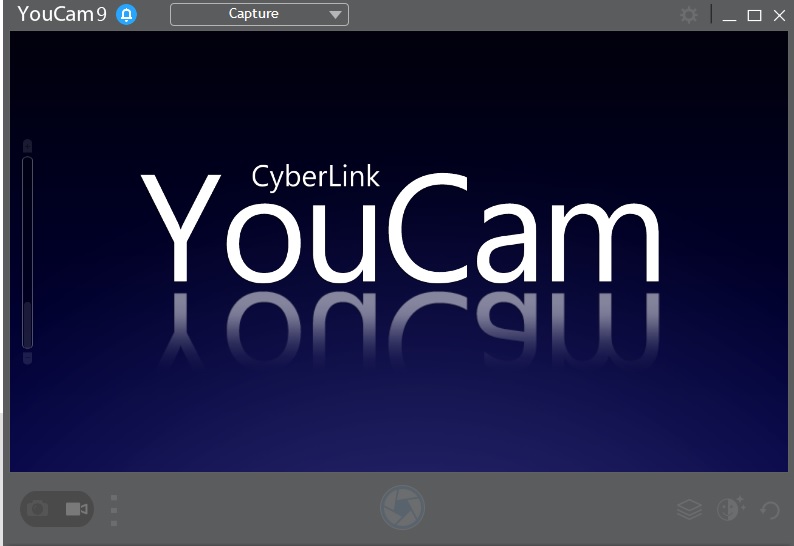Open the settings gear icon
The image size is (794, 546).
pyautogui.click(x=689, y=15)
